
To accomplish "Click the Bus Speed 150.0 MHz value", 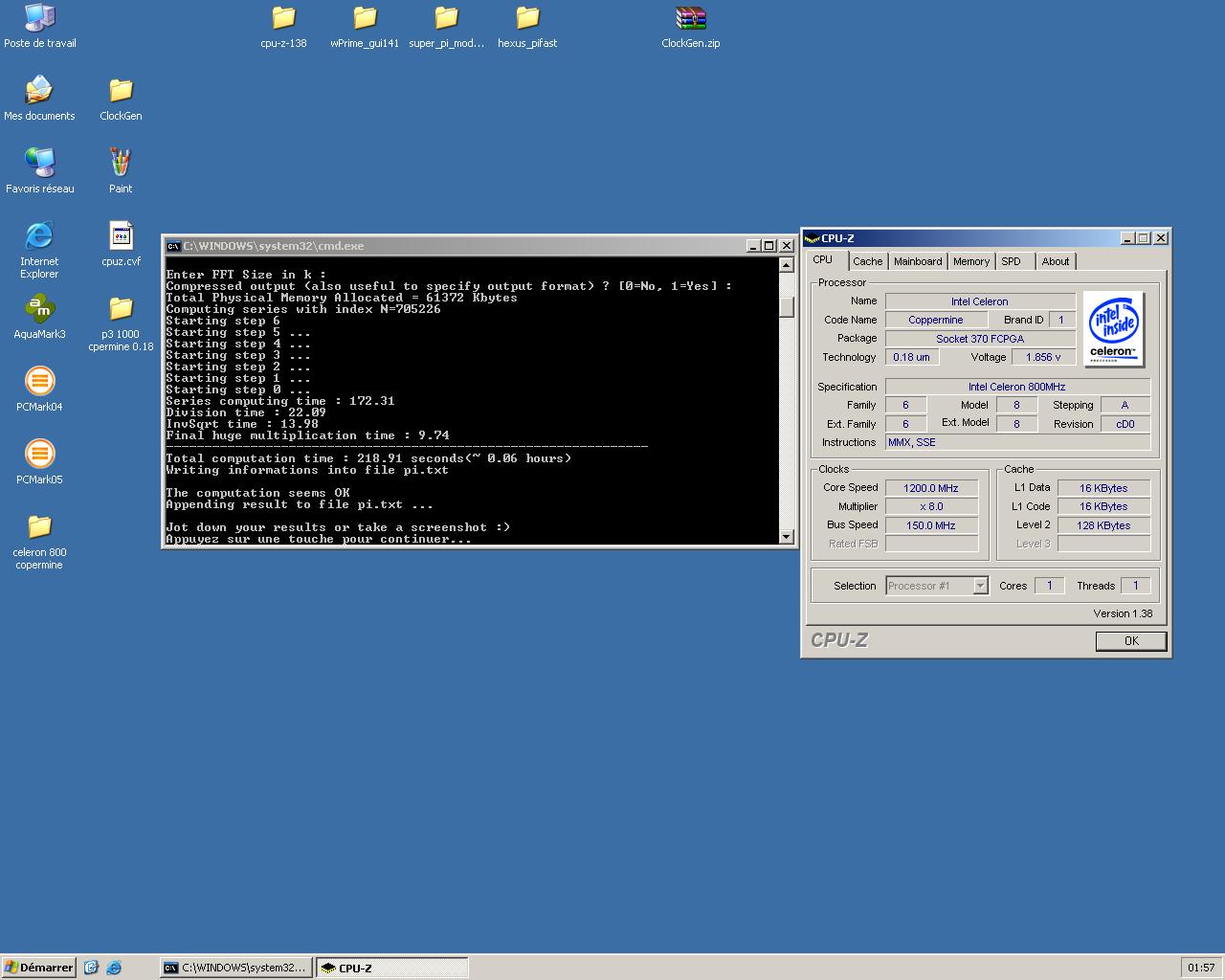I will 931,525.
